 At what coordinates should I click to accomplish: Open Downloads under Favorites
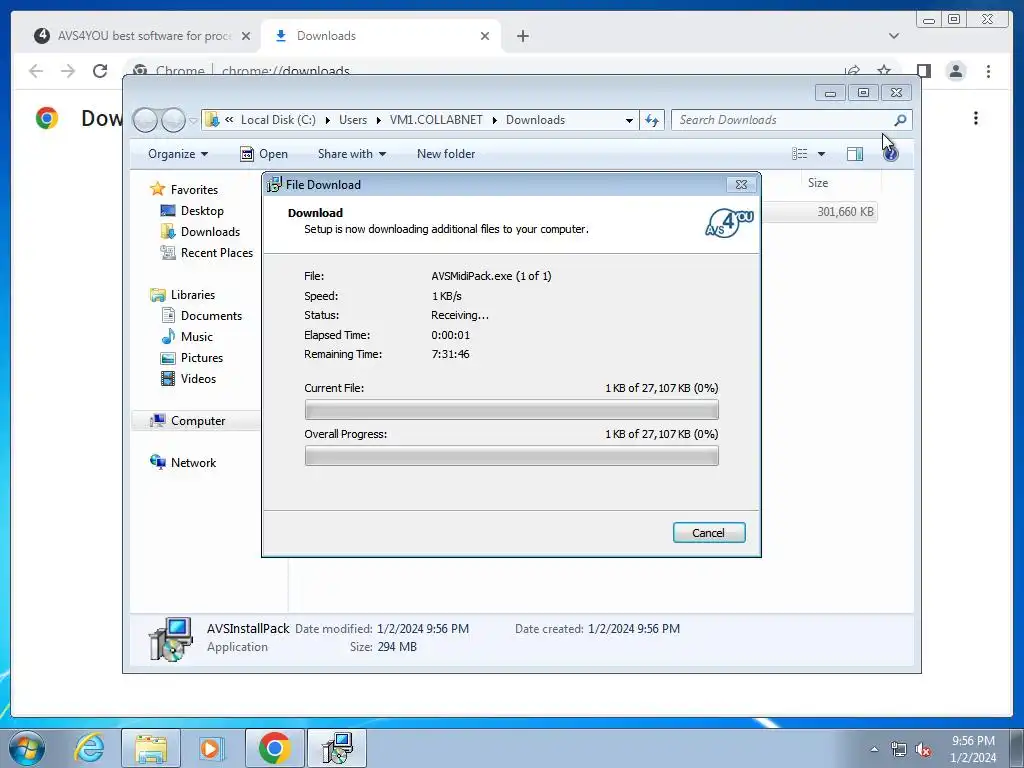click(x=210, y=231)
